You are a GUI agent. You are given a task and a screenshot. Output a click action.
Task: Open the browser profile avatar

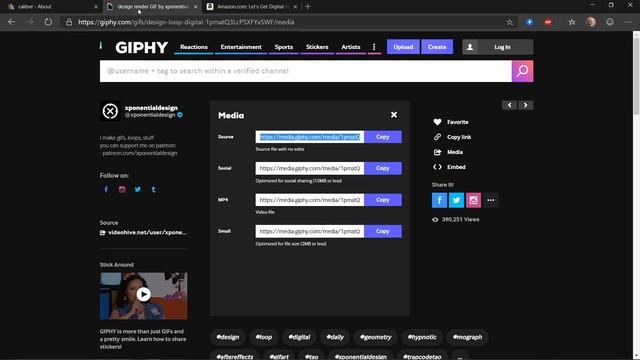(x=591, y=22)
